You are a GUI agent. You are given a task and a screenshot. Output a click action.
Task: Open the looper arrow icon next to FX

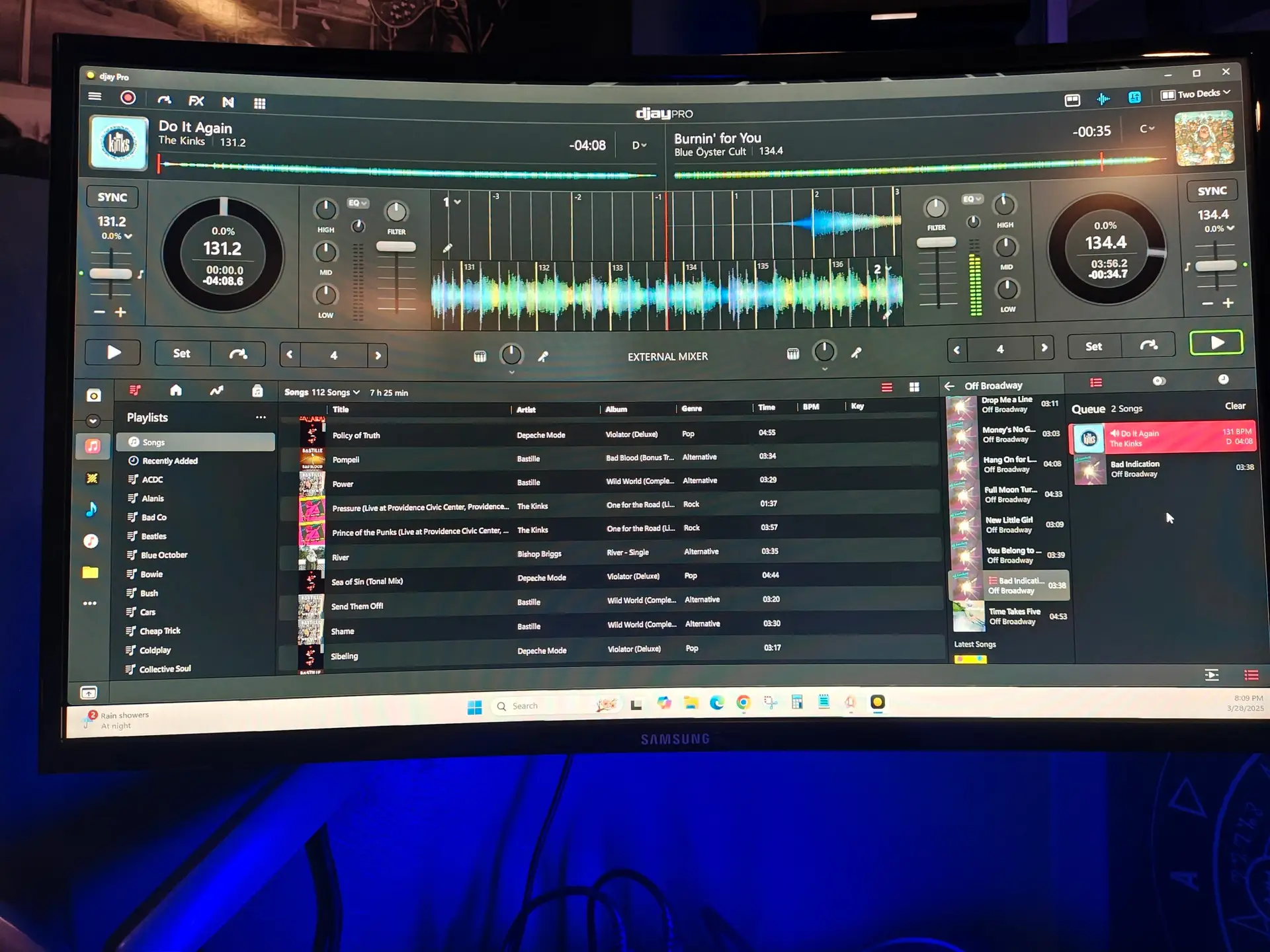(x=164, y=100)
